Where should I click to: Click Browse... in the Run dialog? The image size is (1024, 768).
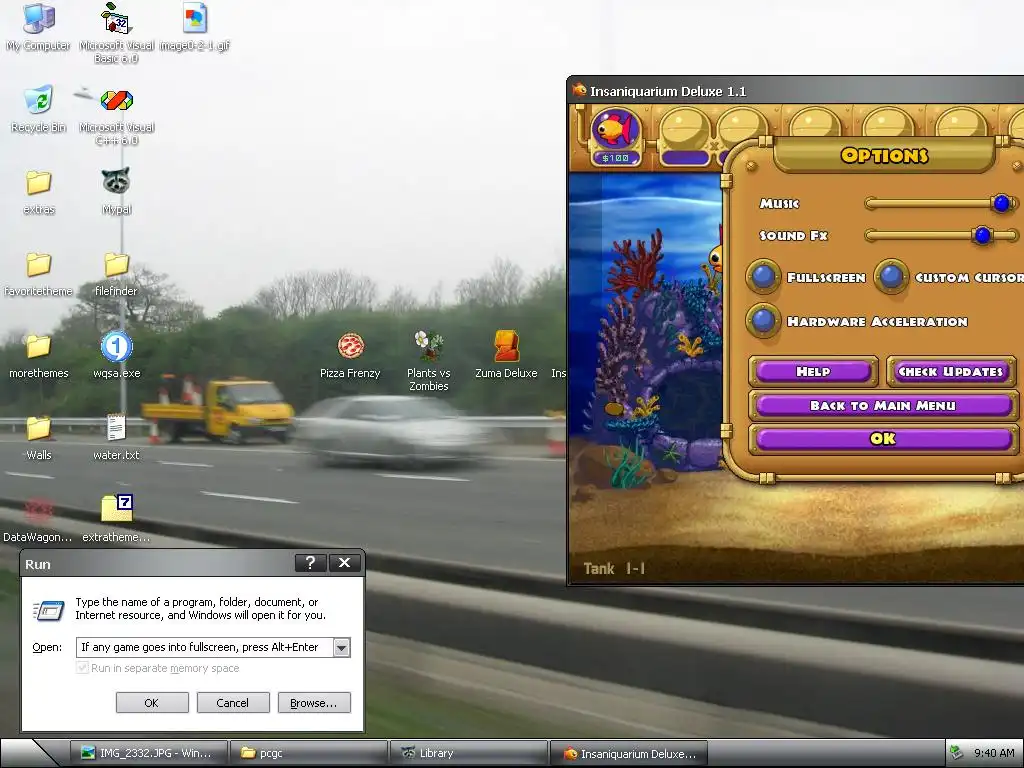(313, 703)
